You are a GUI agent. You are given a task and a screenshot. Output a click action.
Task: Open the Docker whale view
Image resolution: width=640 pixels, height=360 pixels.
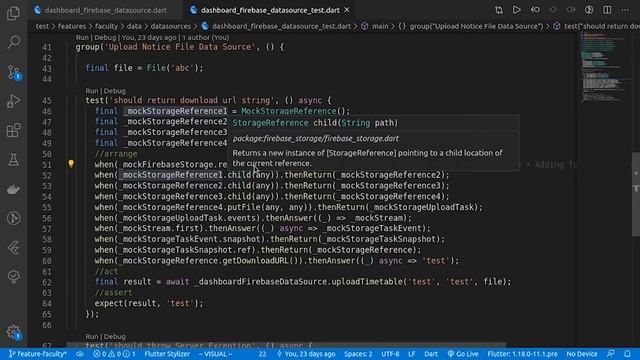(x=13, y=189)
